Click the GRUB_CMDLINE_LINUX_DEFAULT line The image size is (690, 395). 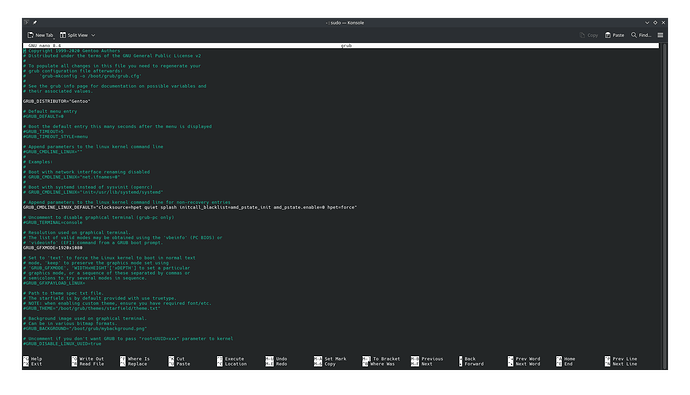pyautogui.click(x=190, y=207)
